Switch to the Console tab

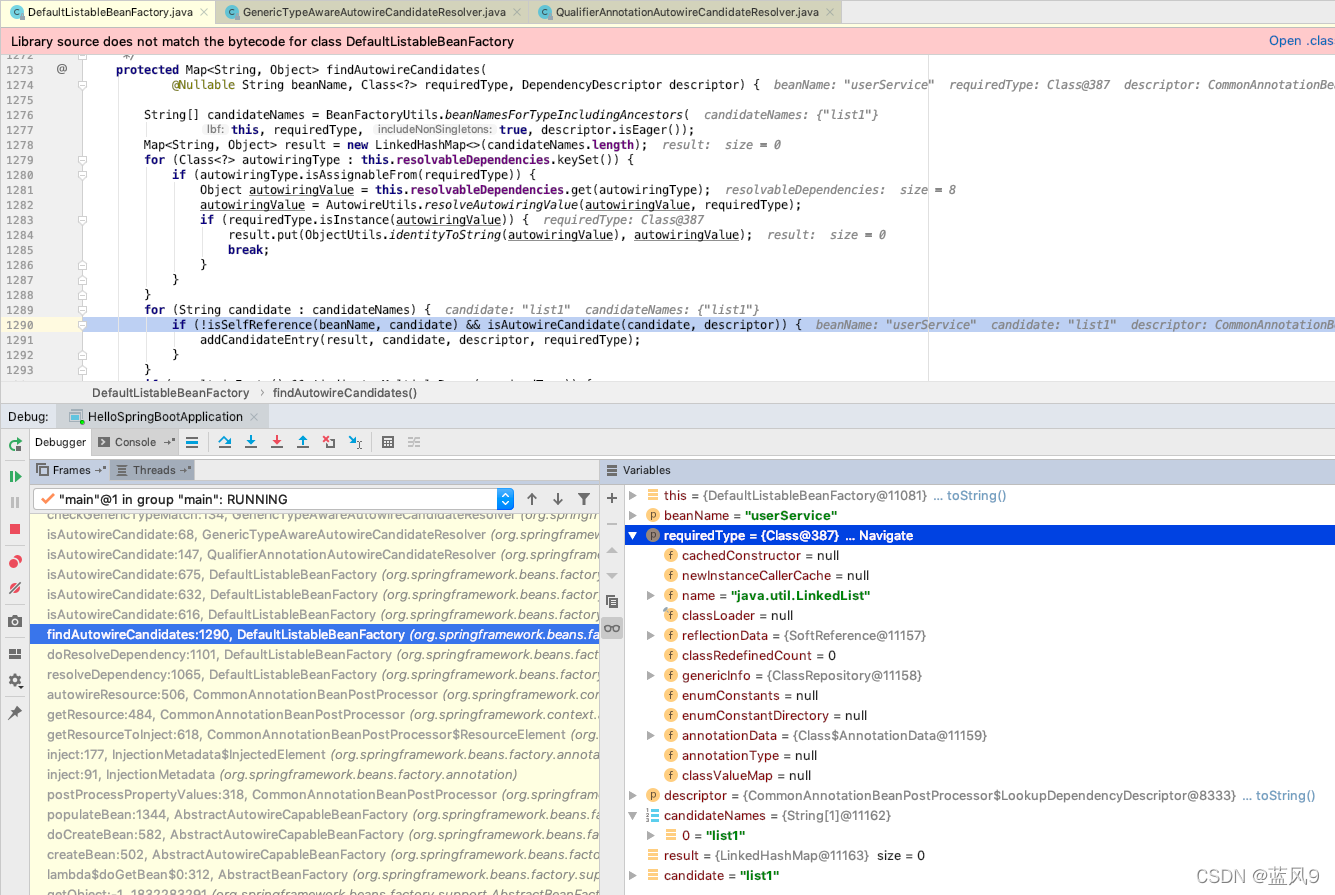pyautogui.click(x=133, y=441)
